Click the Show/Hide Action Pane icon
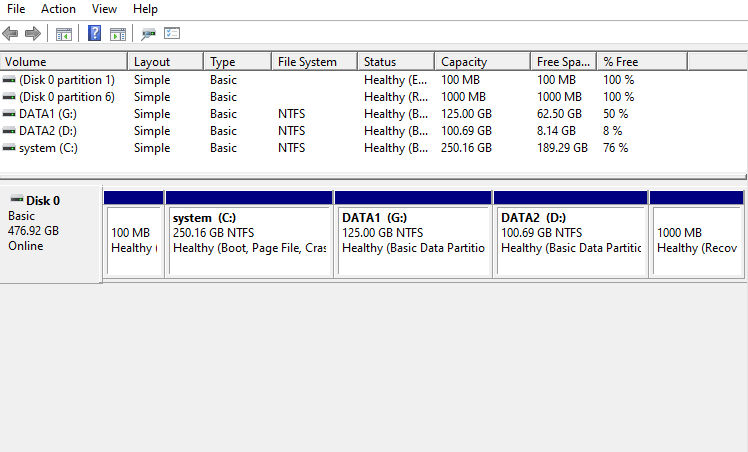The height and width of the screenshot is (452, 748). 118,34
